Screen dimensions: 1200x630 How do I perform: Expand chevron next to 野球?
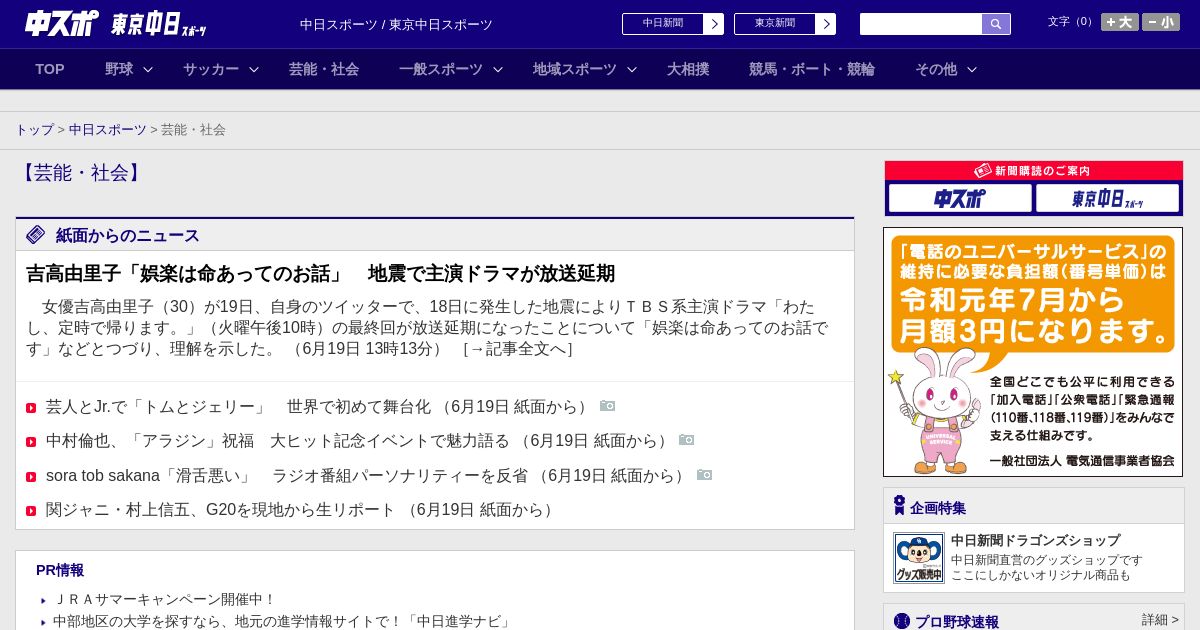(x=148, y=70)
